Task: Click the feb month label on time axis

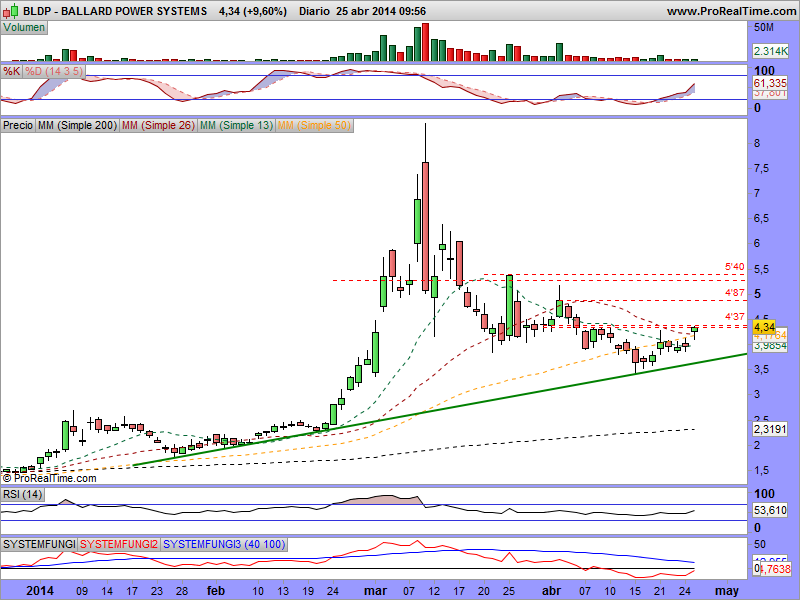Action: point(216,591)
